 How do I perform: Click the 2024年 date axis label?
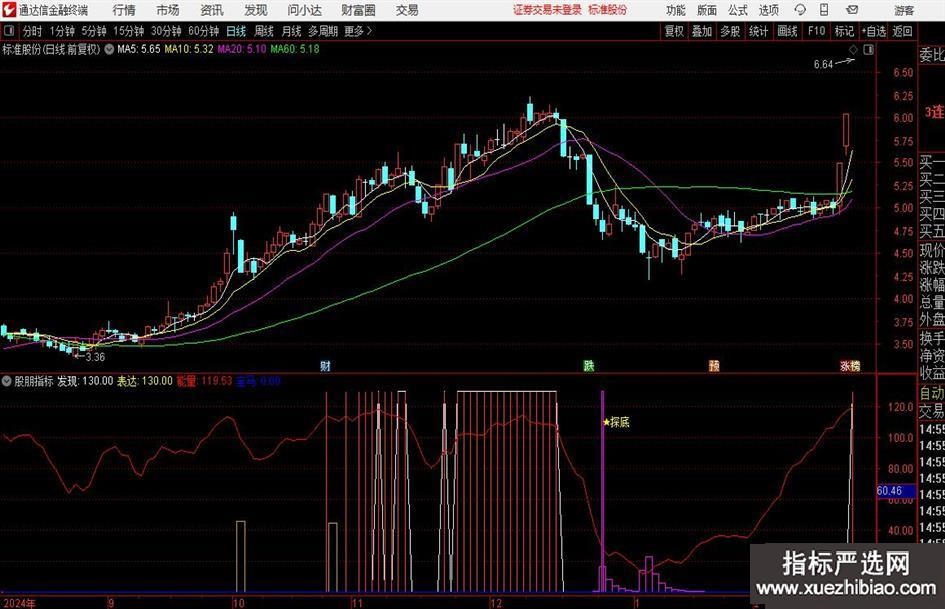pos(19,602)
